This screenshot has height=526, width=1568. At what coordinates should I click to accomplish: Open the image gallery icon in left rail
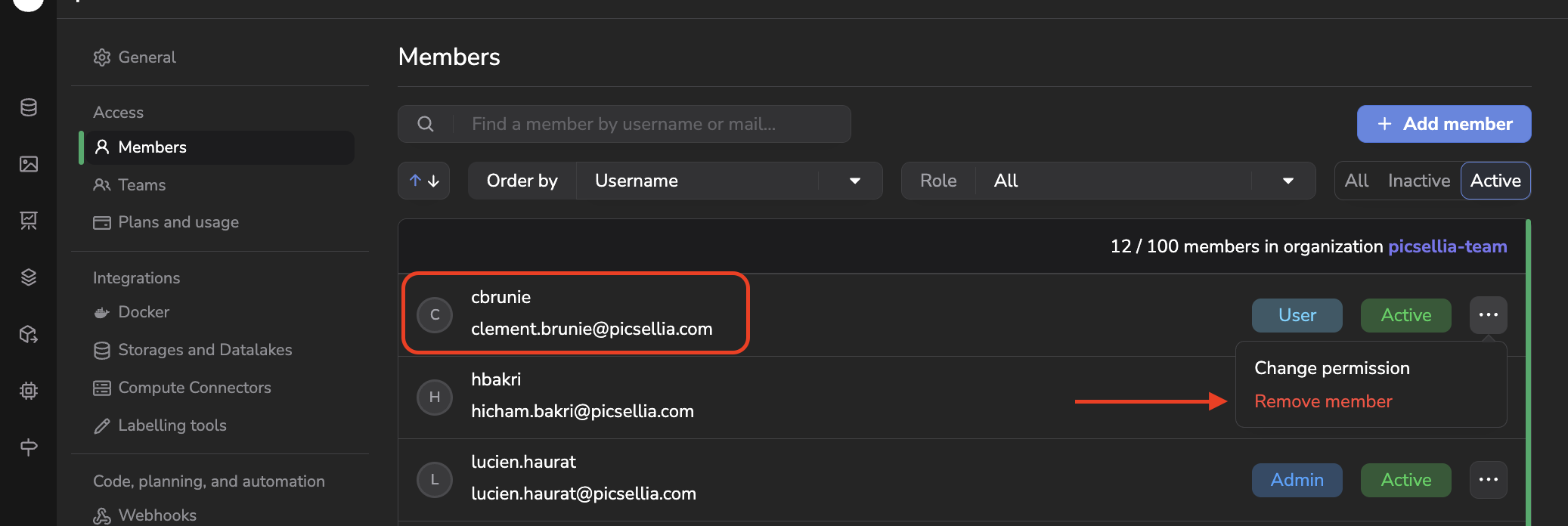pos(29,164)
